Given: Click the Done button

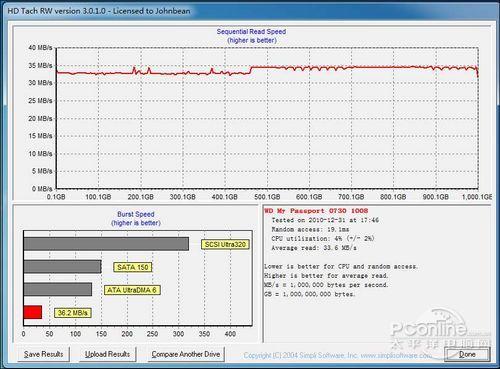Looking at the screenshot, I should [x=467, y=354].
